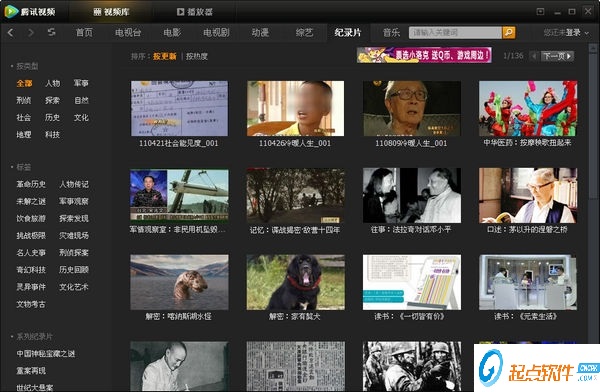Open the 往事：法拉奇对话邓小平 thumbnail

pyautogui.click(x=412, y=195)
